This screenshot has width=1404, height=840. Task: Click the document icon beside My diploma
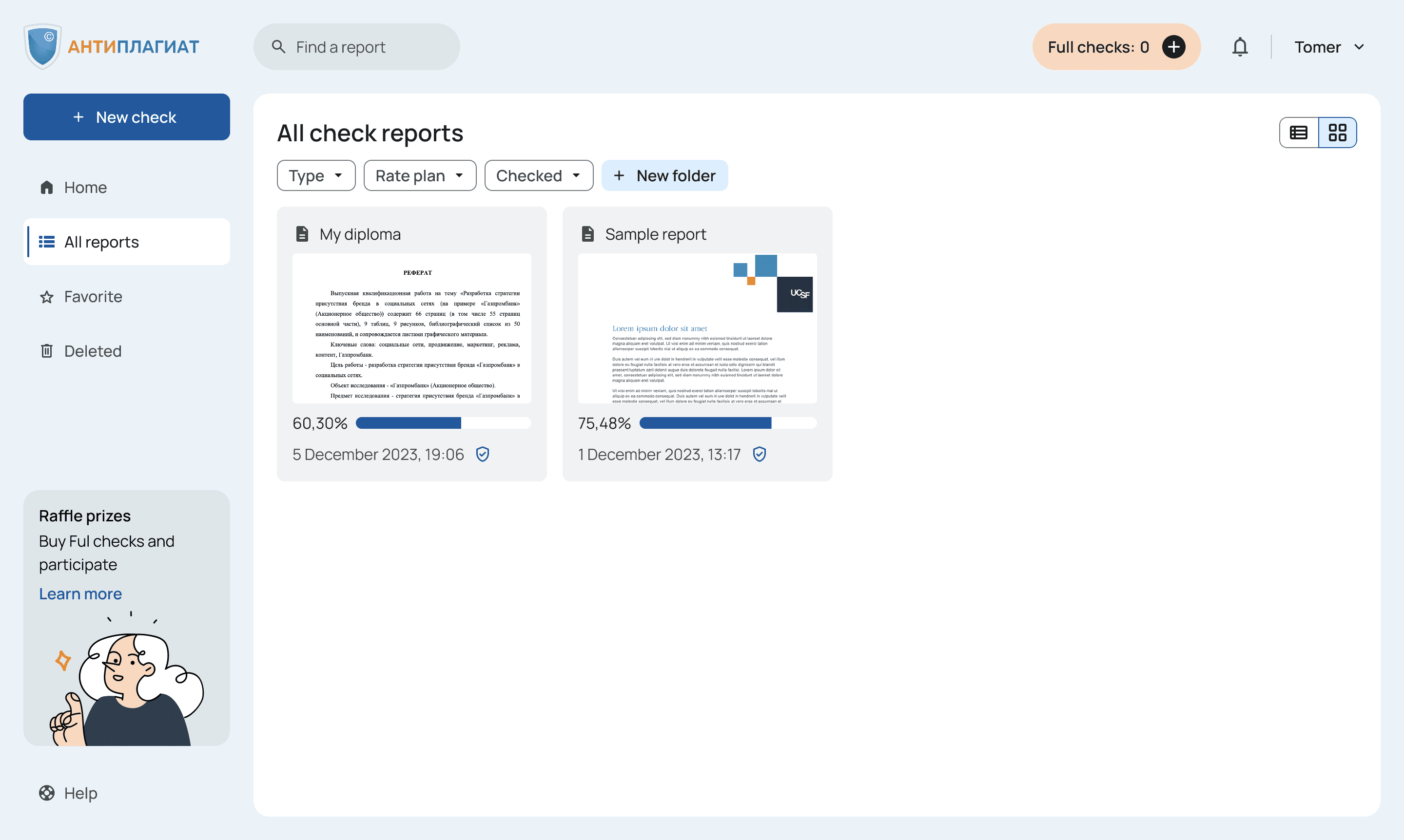(302, 234)
